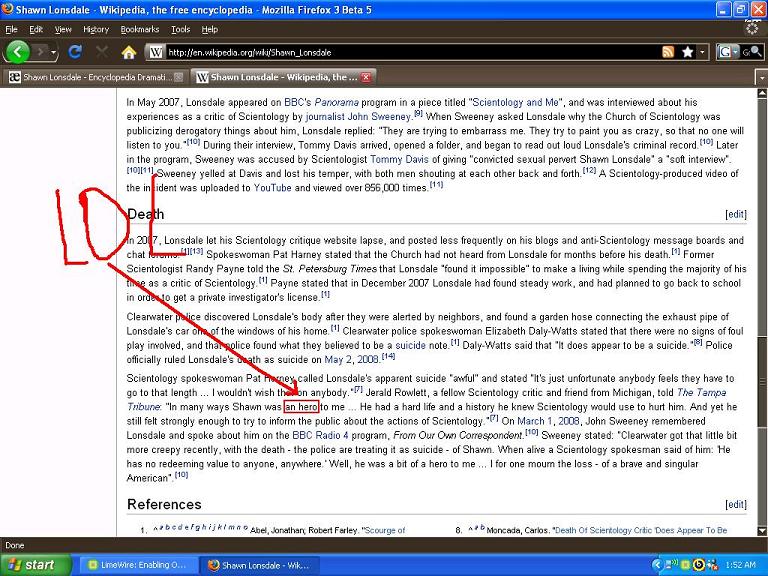Viewport: 768px width, 576px height.
Task: Switch to LimeWire in the taskbar
Action: 135,565
